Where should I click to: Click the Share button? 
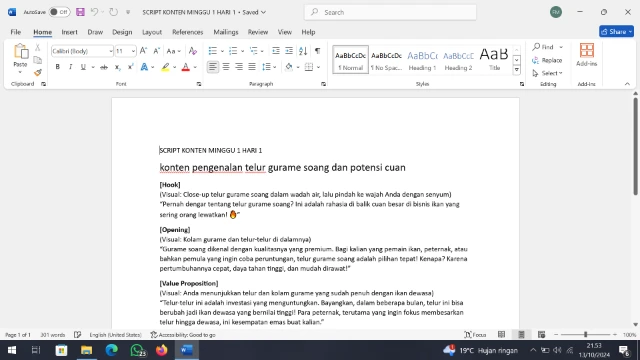click(616, 31)
